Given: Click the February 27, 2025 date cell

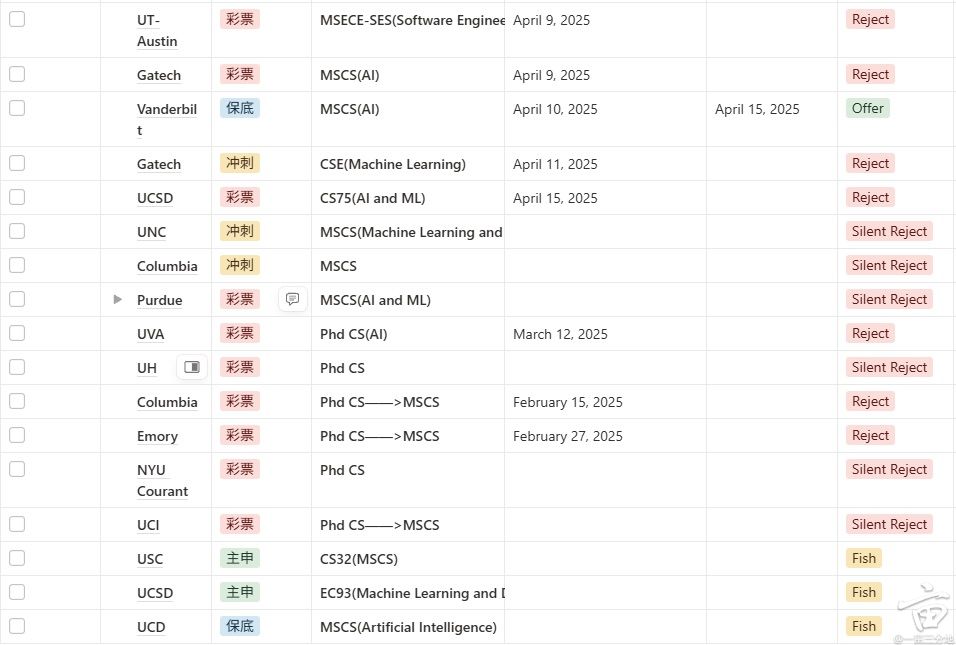Looking at the screenshot, I should [x=568, y=437].
